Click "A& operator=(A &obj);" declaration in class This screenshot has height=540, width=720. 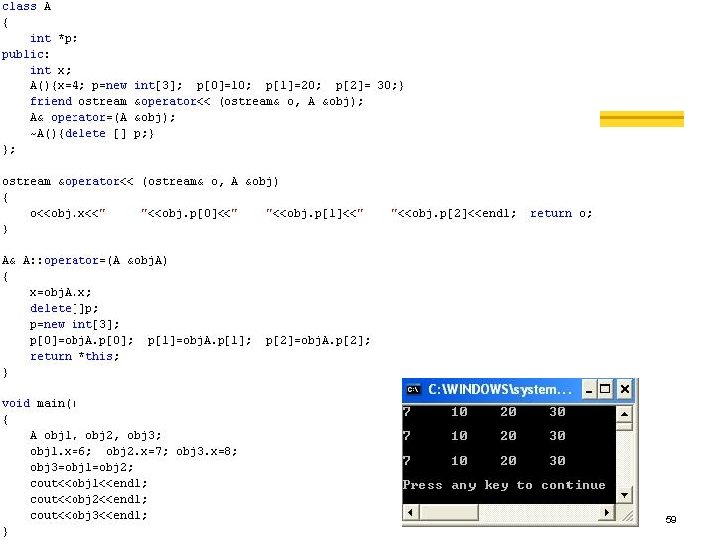[x=102, y=118]
